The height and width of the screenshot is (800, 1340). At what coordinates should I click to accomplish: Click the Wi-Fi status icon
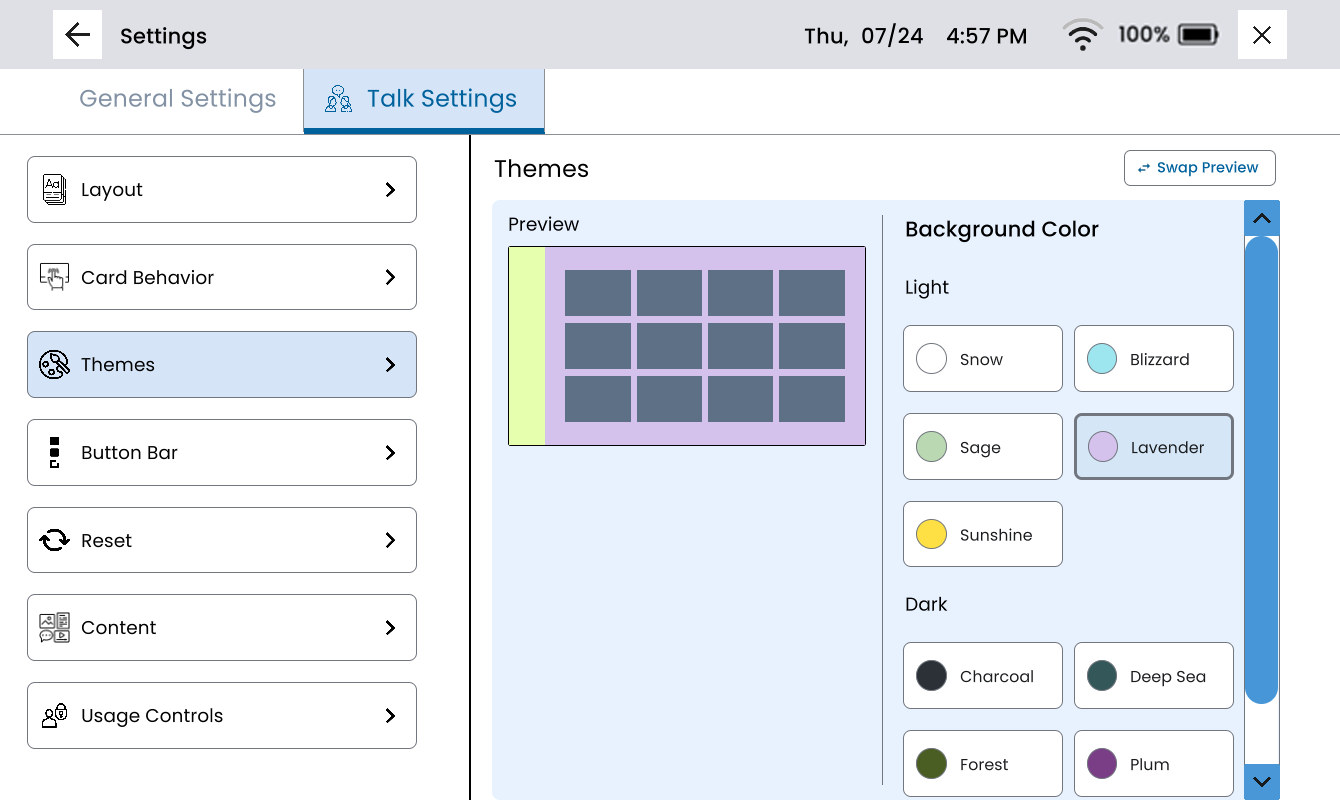tap(1083, 36)
